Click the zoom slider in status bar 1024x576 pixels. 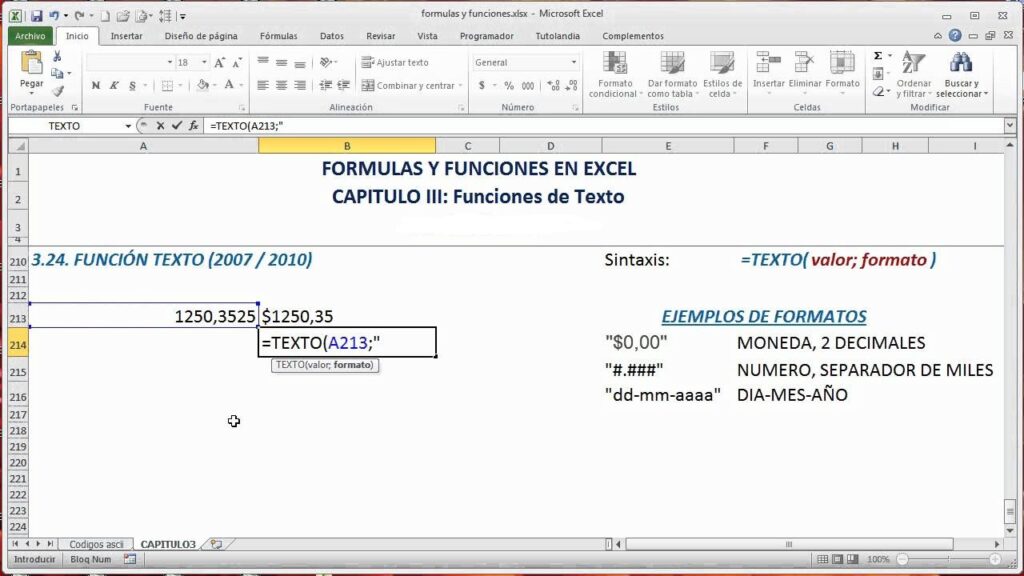coord(948,560)
